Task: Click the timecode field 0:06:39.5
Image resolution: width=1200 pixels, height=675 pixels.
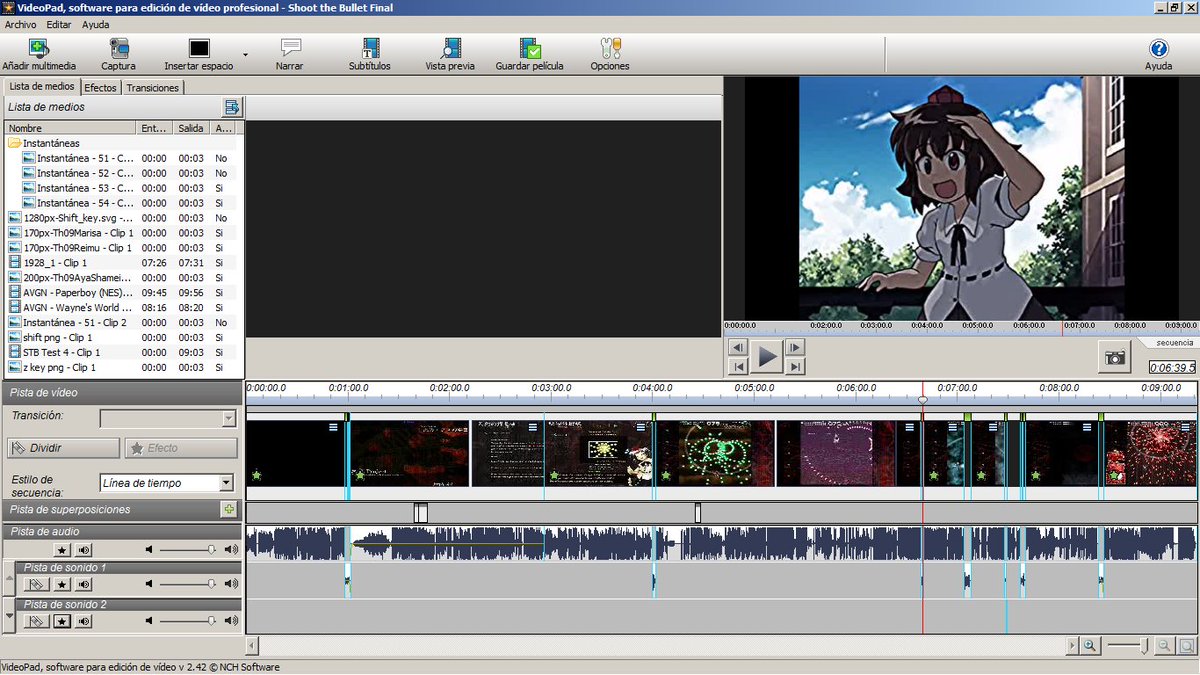Action: (1172, 367)
